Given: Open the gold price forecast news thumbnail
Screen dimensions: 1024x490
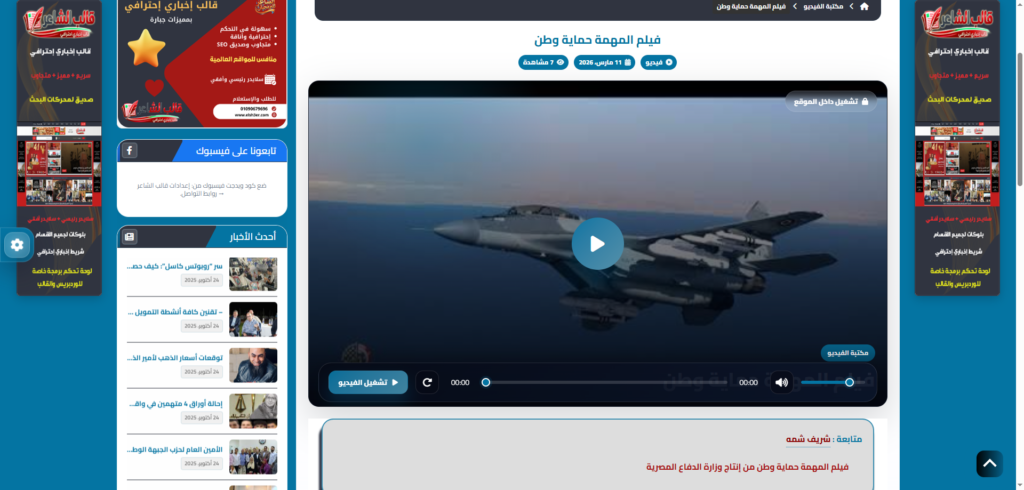Looking at the screenshot, I should (x=253, y=364).
